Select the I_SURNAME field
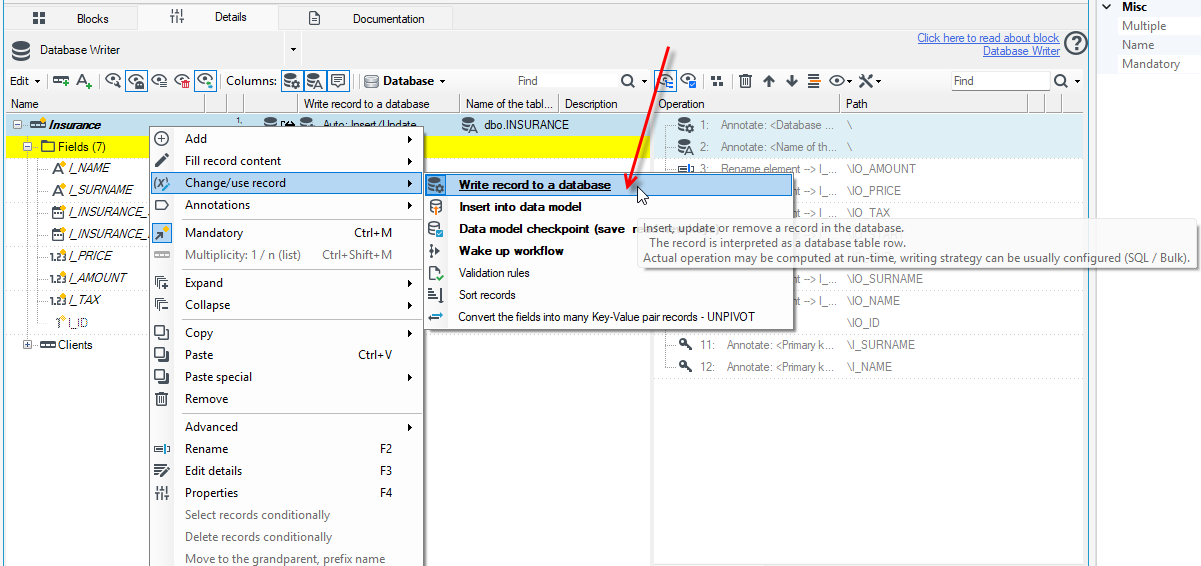The height and width of the screenshot is (566, 1201). click(x=100, y=190)
